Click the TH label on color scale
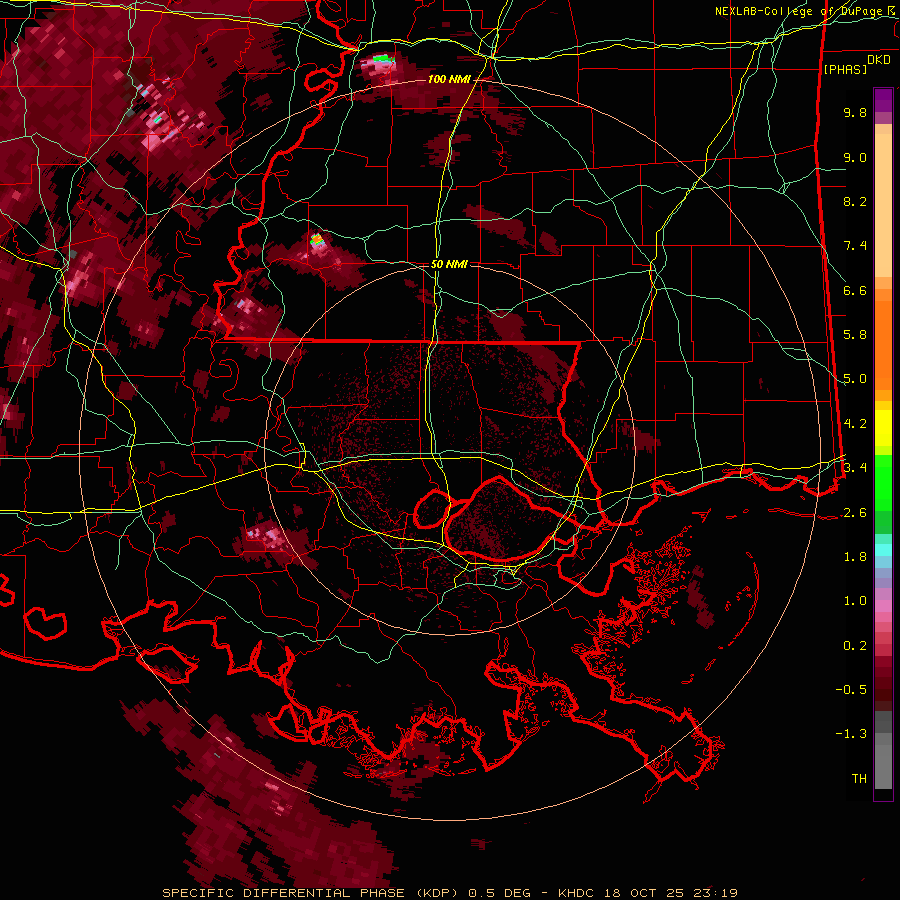This screenshot has height=900, width=900. 859,778
